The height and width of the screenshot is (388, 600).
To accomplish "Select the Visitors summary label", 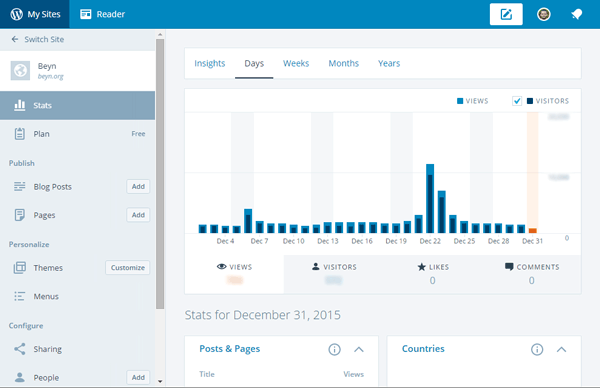I will (340, 267).
